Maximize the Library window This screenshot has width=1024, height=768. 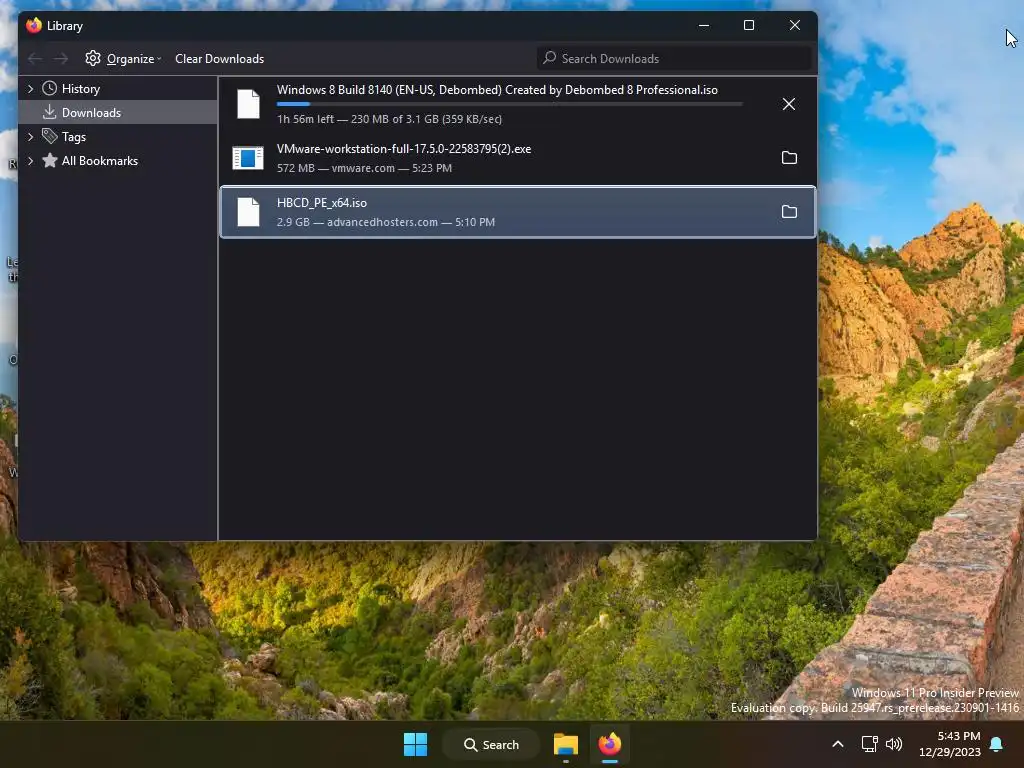[x=749, y=25]
